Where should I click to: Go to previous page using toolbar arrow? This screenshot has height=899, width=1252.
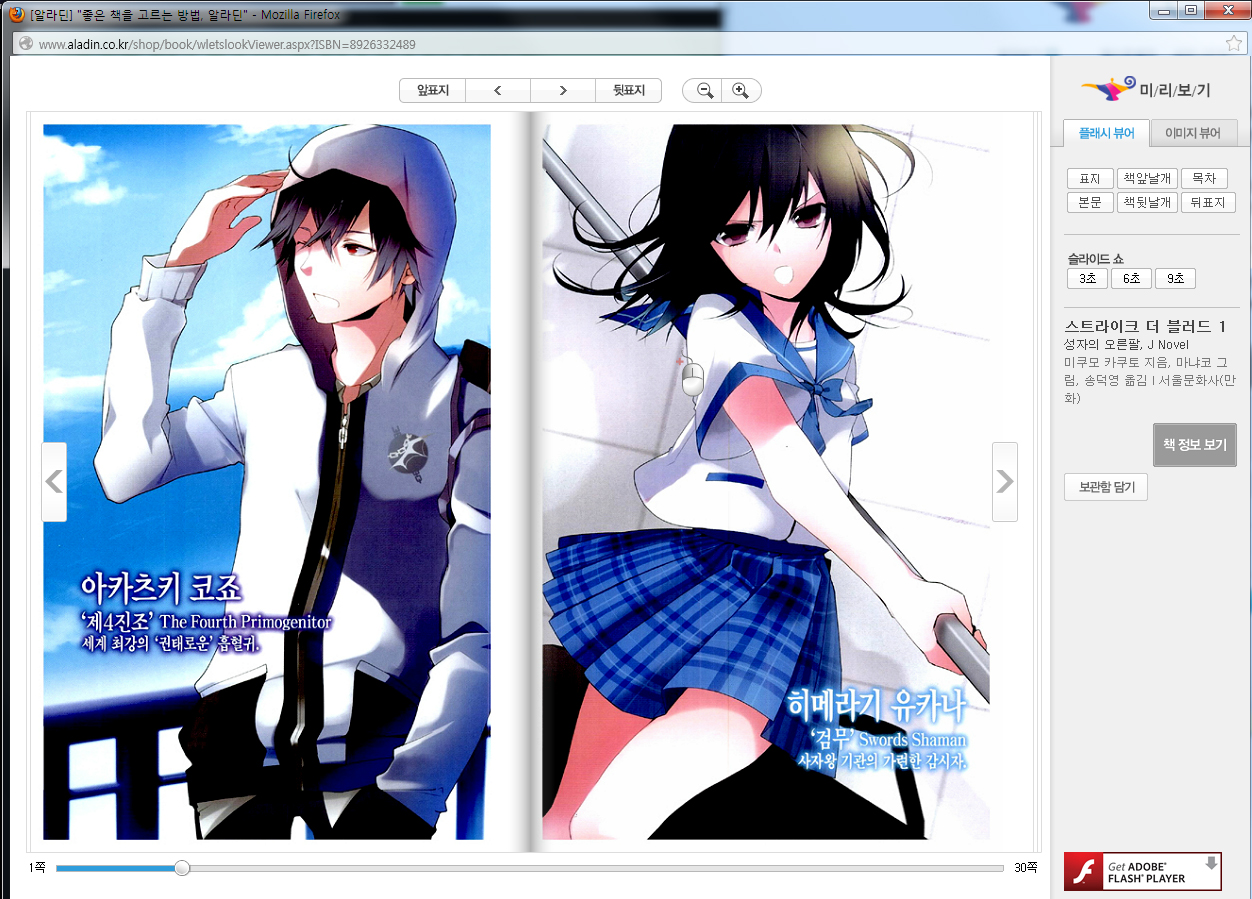point(498,91)
